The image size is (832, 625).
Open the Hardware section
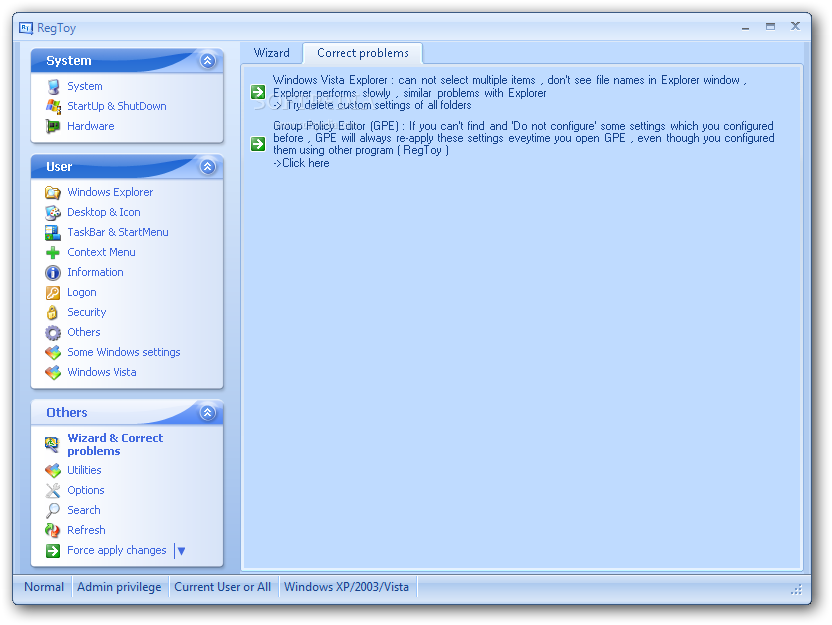tap(91, 126)
